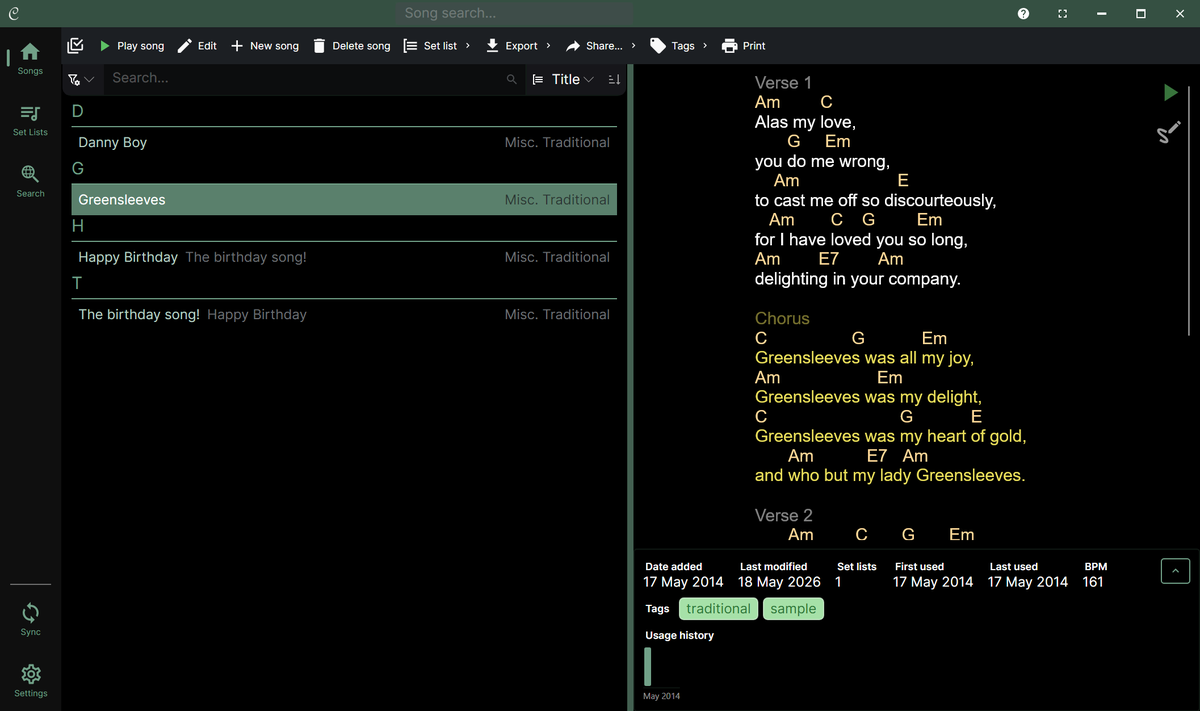
Task: Click the Export download icon
Action: coord(493,46)
